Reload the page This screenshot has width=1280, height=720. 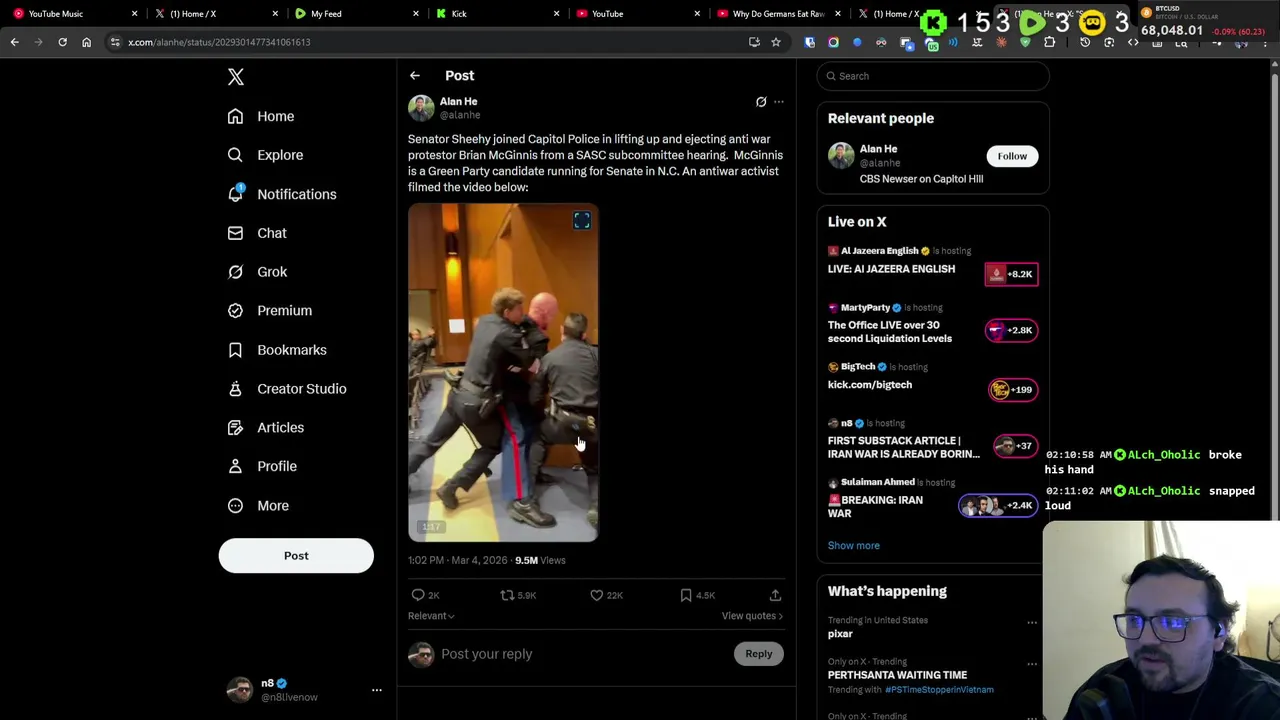click(x=62, y=42)
